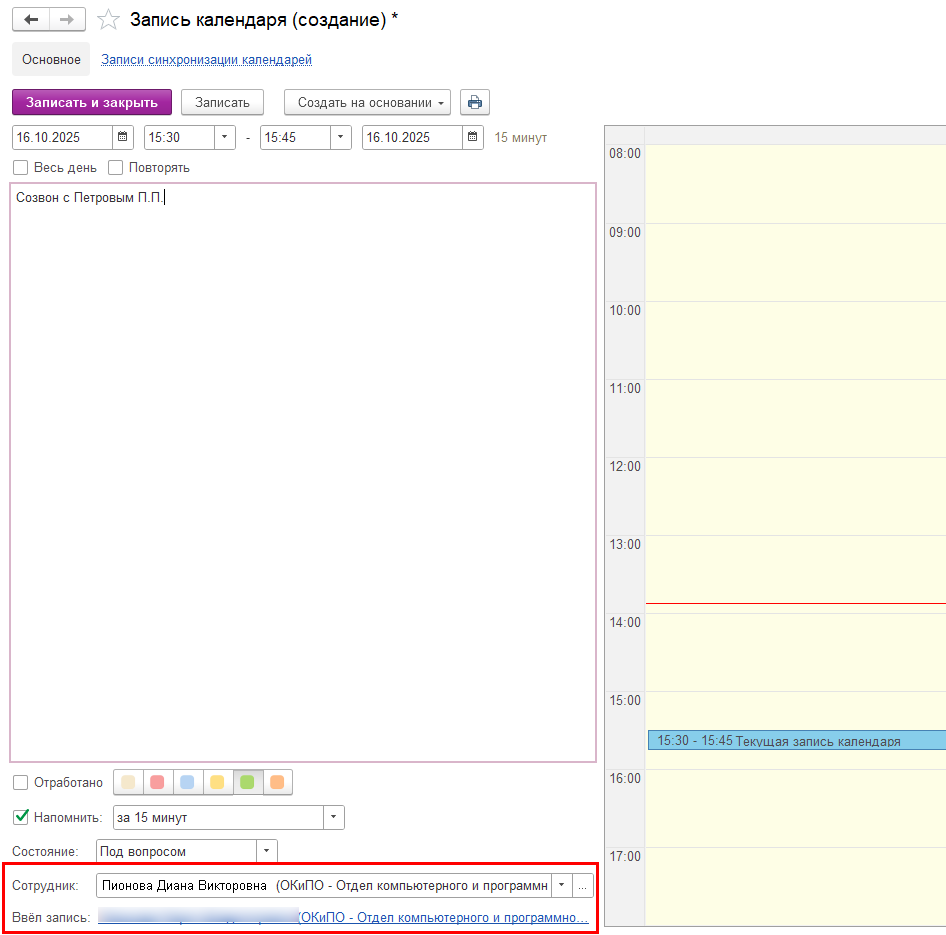Click the Записать button

222,103
